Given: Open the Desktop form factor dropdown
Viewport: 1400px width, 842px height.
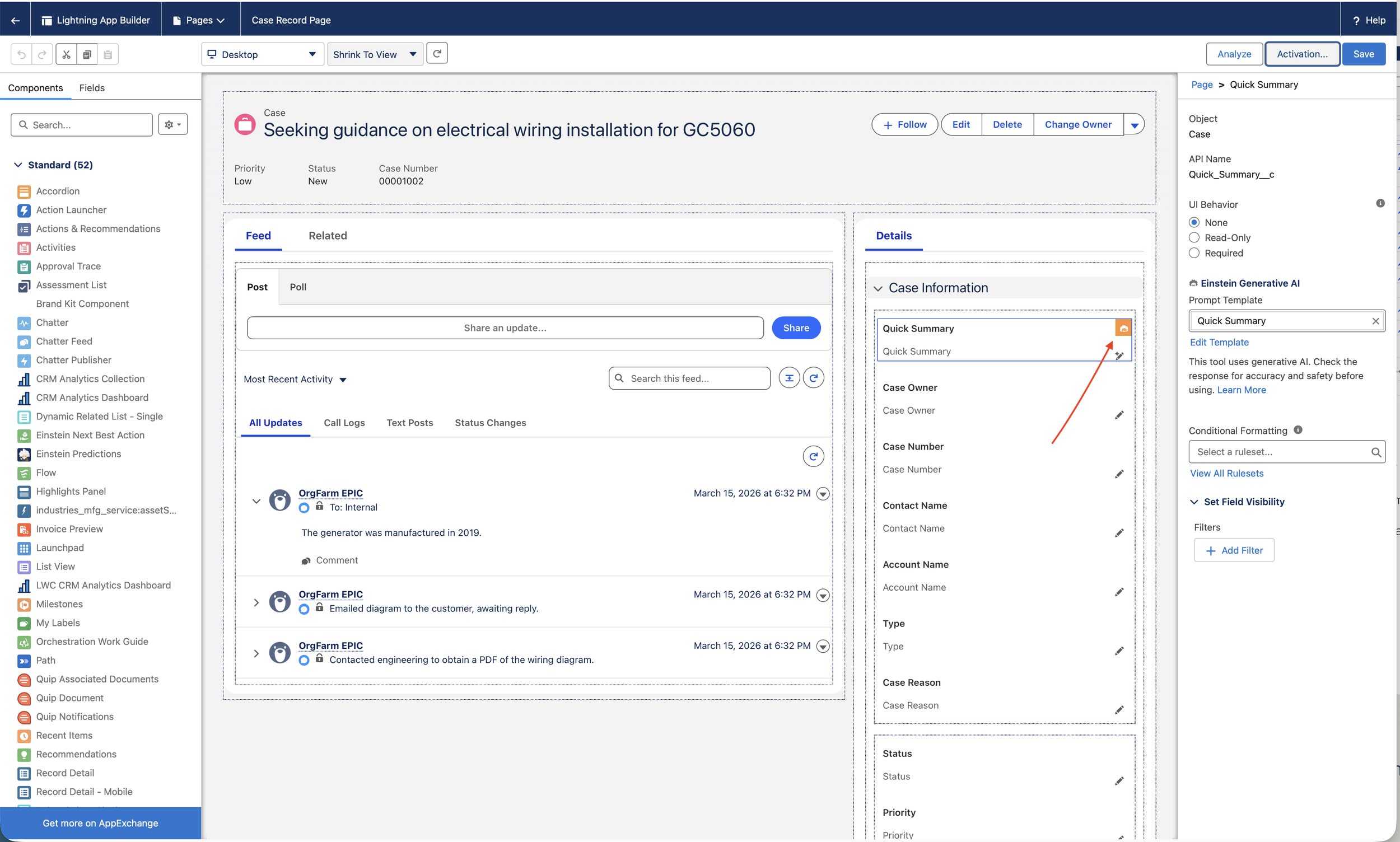Looking at the screenshot, I should [x=262, y=54].
